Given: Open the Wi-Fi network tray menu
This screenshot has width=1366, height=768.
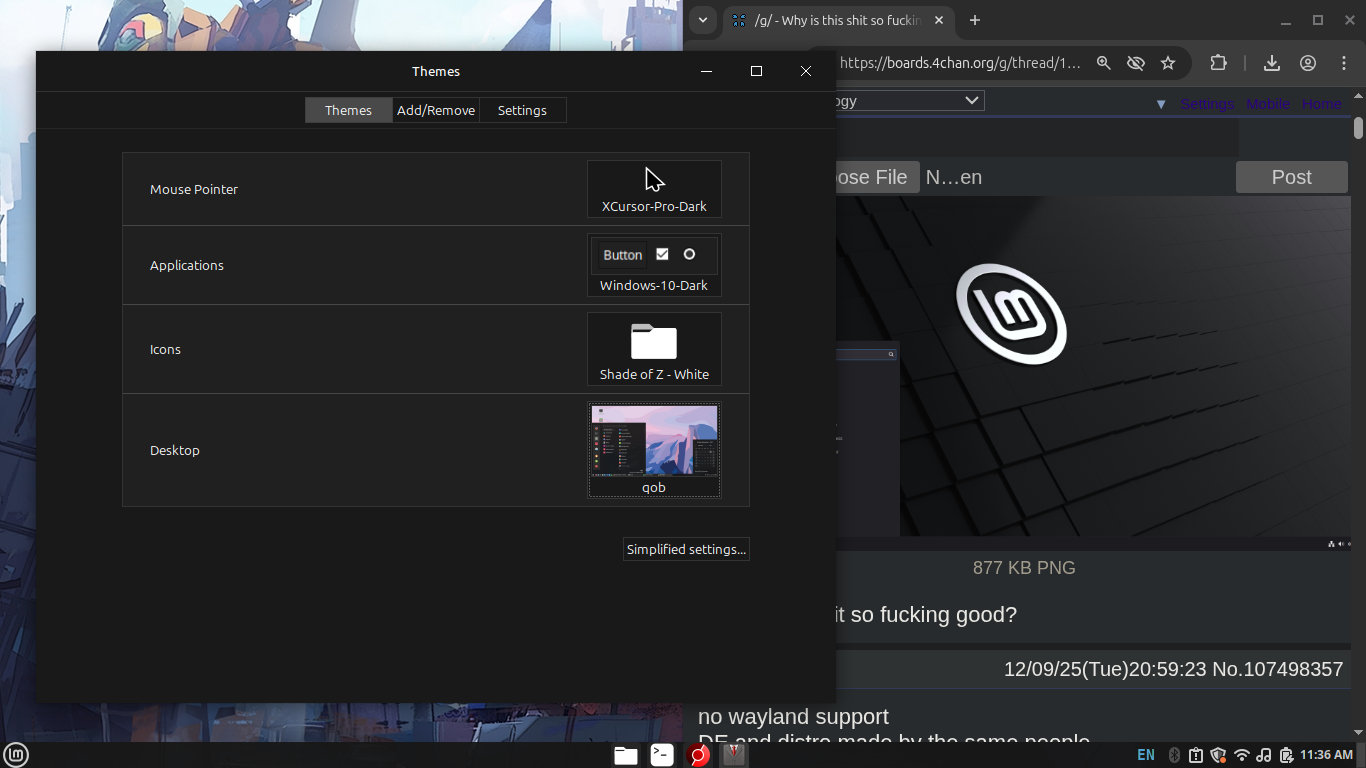Looking at the screenshot, I should [1242, 755].
